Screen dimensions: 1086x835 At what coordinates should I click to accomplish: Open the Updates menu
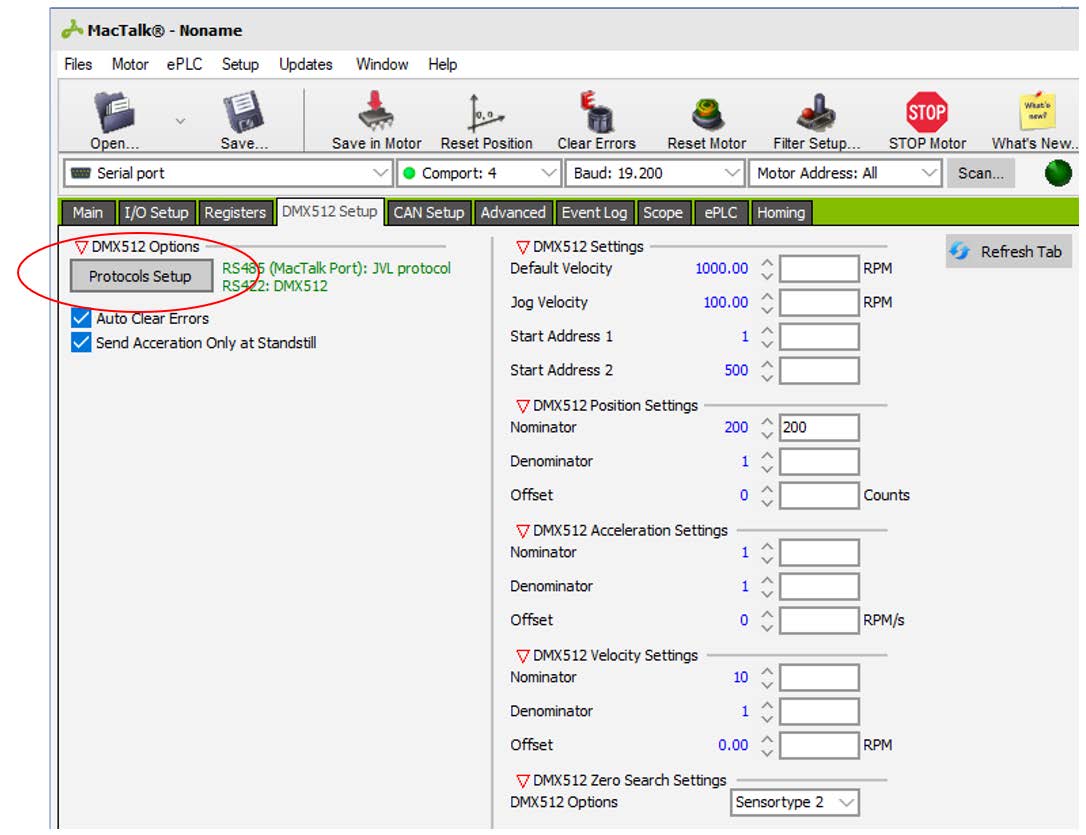(x=305, y=64)
